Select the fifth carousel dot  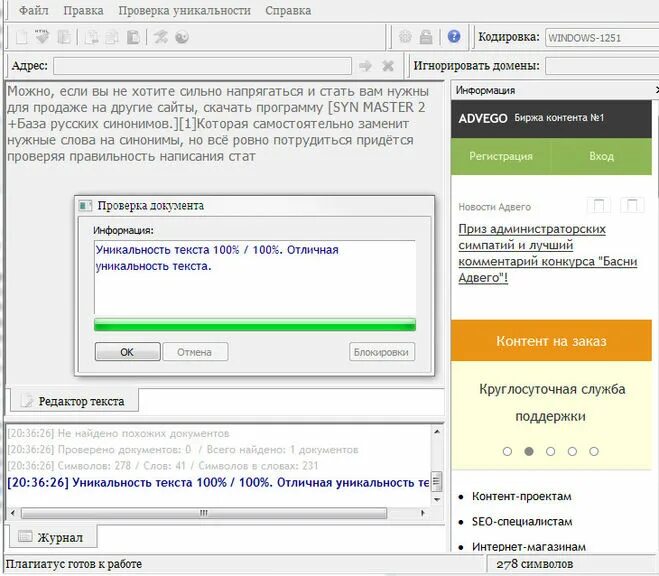tap(594, 451)
